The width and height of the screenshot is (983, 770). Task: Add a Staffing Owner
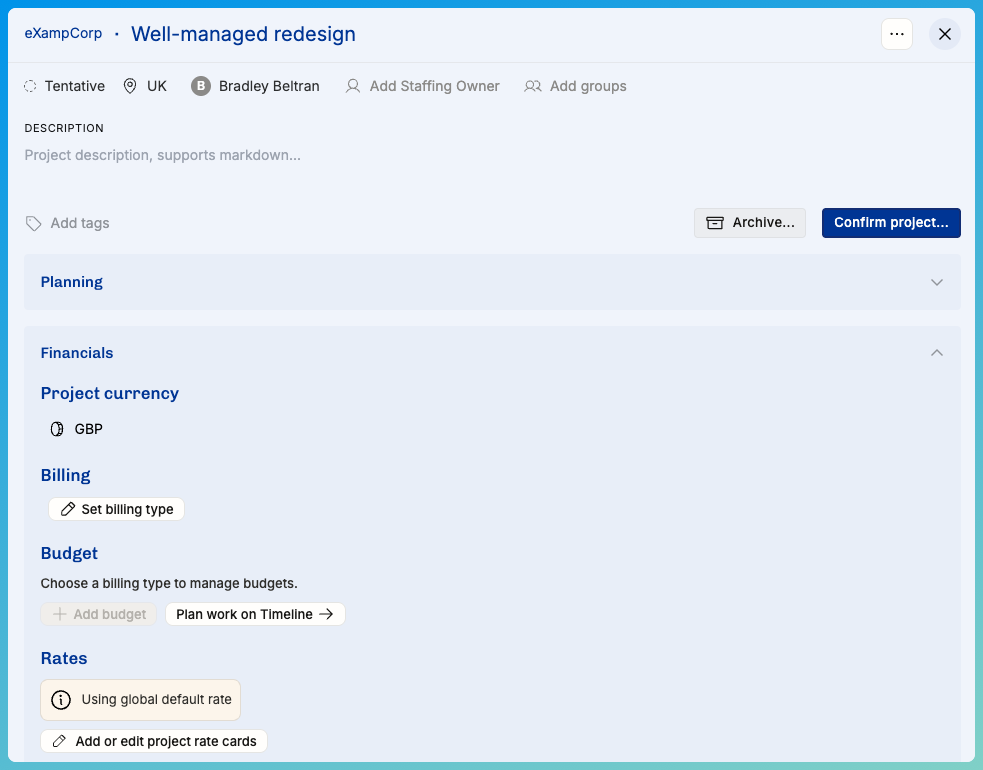pyautogui.click(x=422, y=87)
